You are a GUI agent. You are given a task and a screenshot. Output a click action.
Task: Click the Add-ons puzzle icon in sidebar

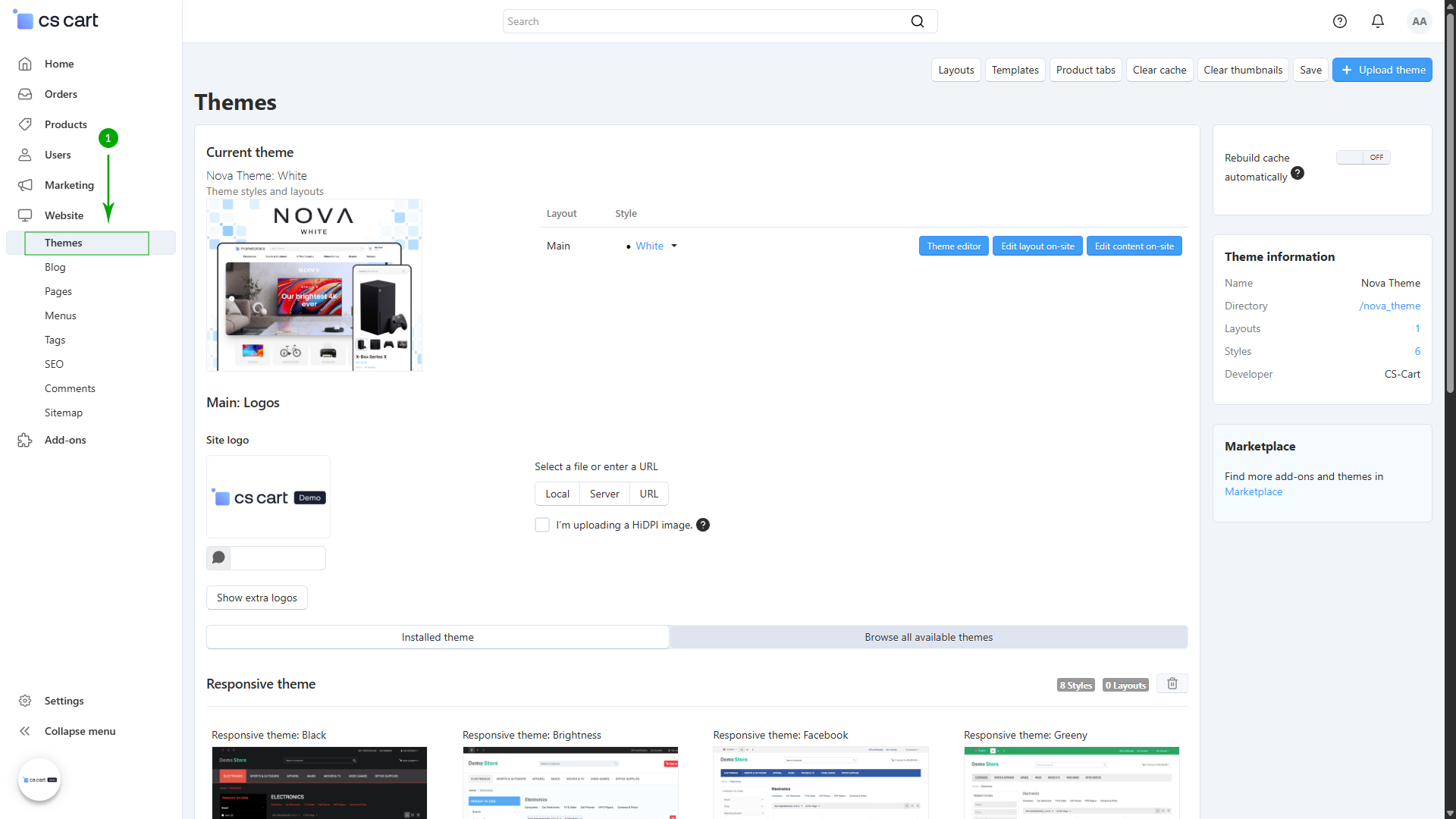25,440
